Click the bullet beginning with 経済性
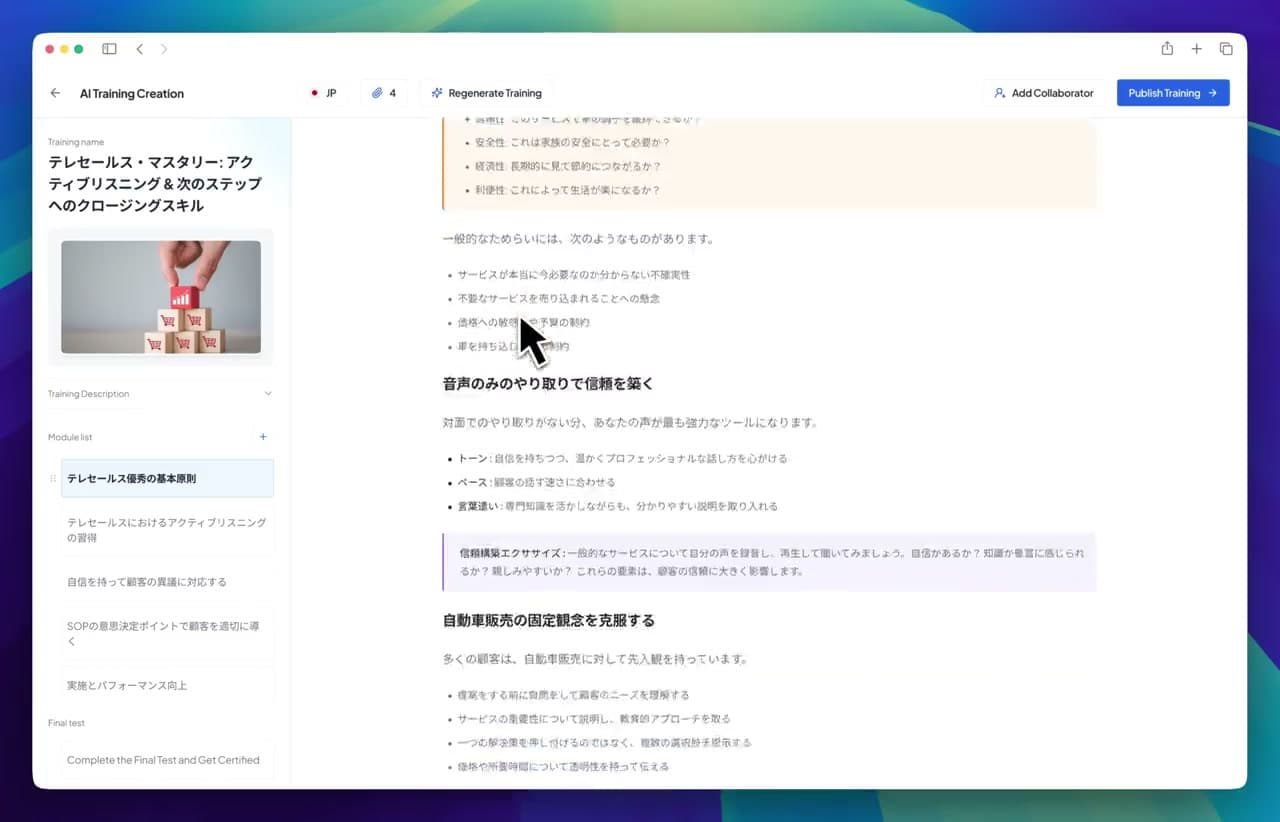 coord(567,167)
